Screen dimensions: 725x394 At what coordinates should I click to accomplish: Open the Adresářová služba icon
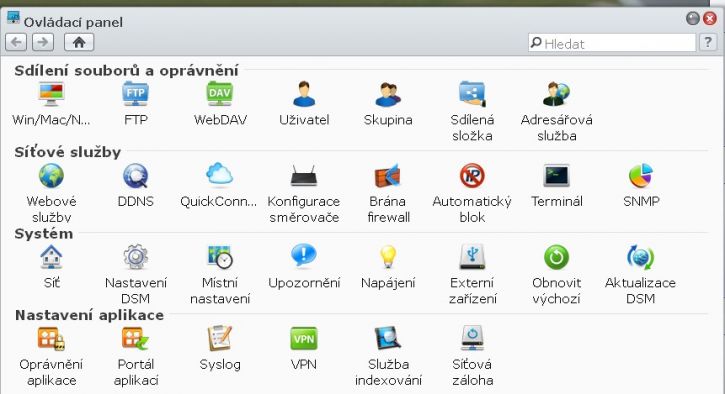556,94
